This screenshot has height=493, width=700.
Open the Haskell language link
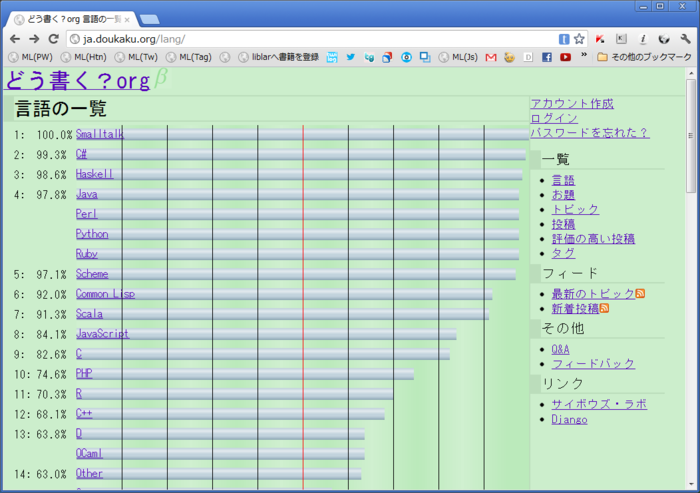tap(94, 174)
